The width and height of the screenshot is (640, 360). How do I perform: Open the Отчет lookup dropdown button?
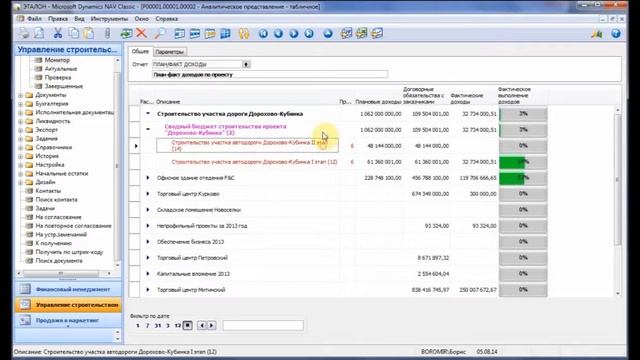tap(246, 64)
